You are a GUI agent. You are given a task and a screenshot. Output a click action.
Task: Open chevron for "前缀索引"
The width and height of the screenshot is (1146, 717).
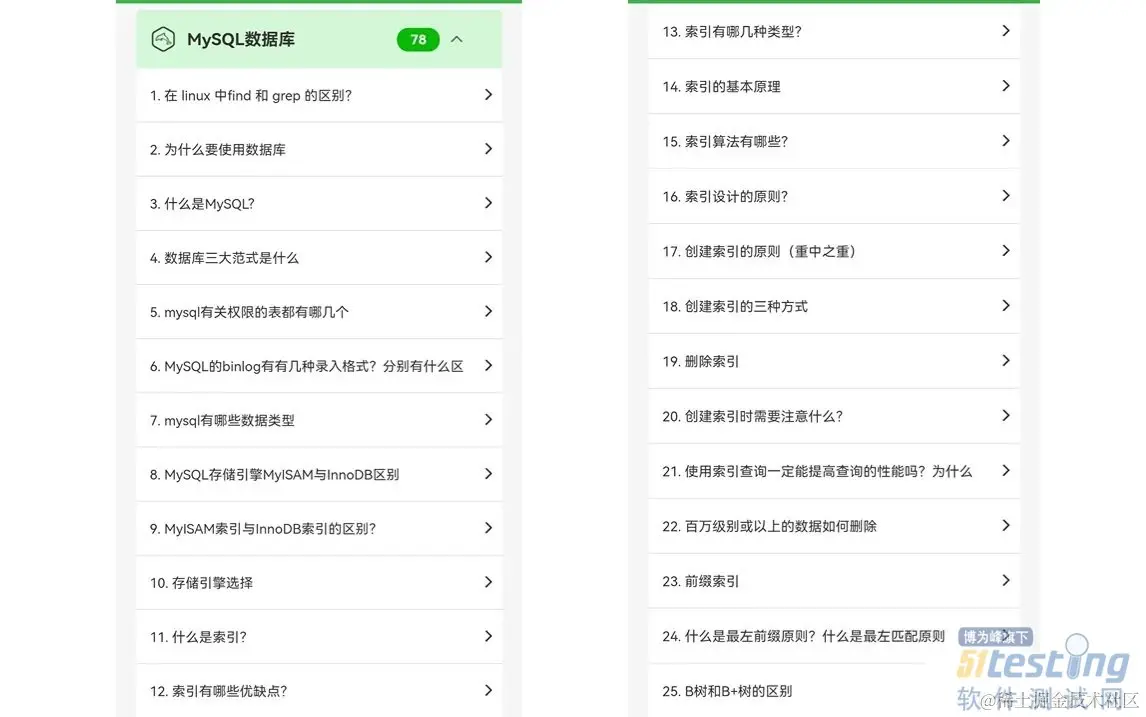coord(1006,580)
